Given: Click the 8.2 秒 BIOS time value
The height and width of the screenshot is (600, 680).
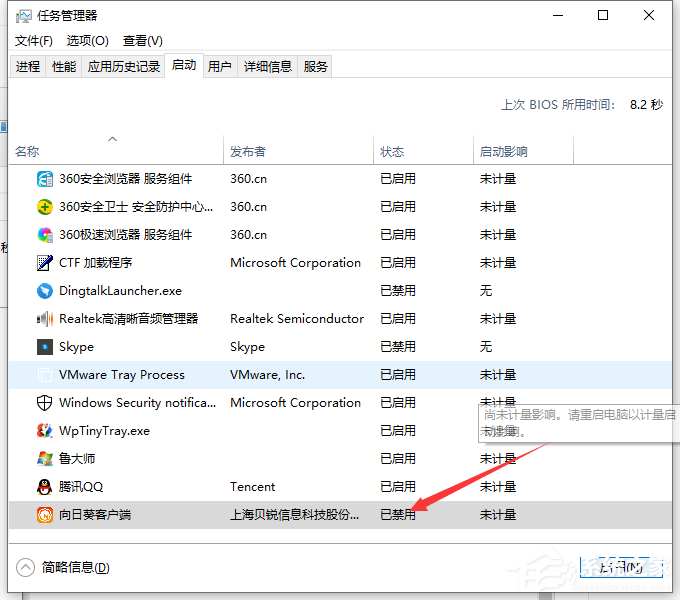Looking at the screenshot, I should [646, 104].
